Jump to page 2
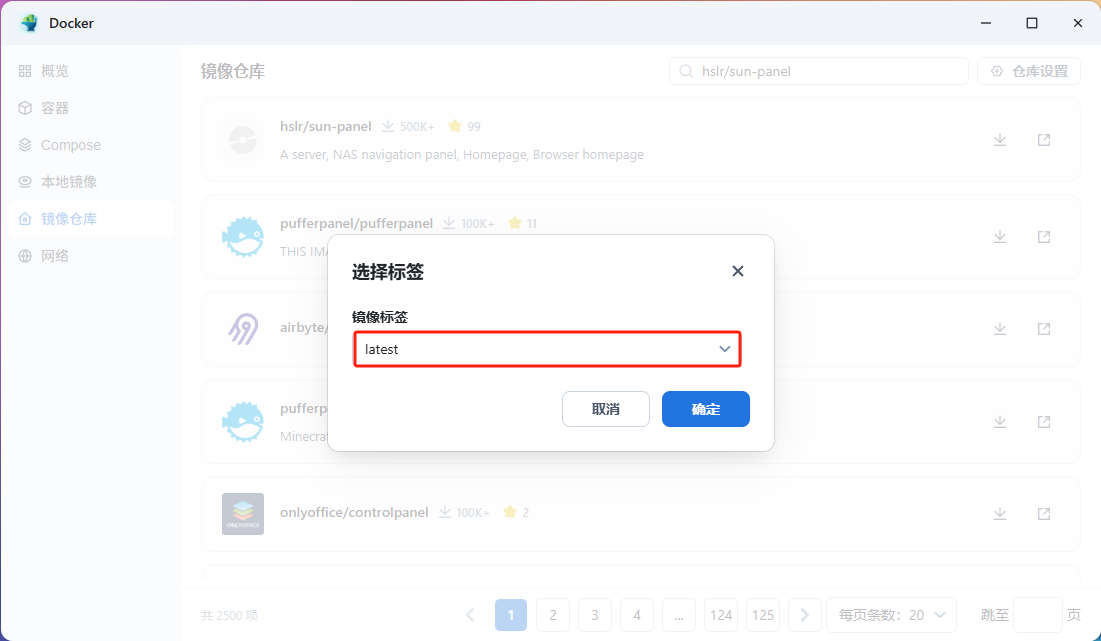 pos(553,615)
